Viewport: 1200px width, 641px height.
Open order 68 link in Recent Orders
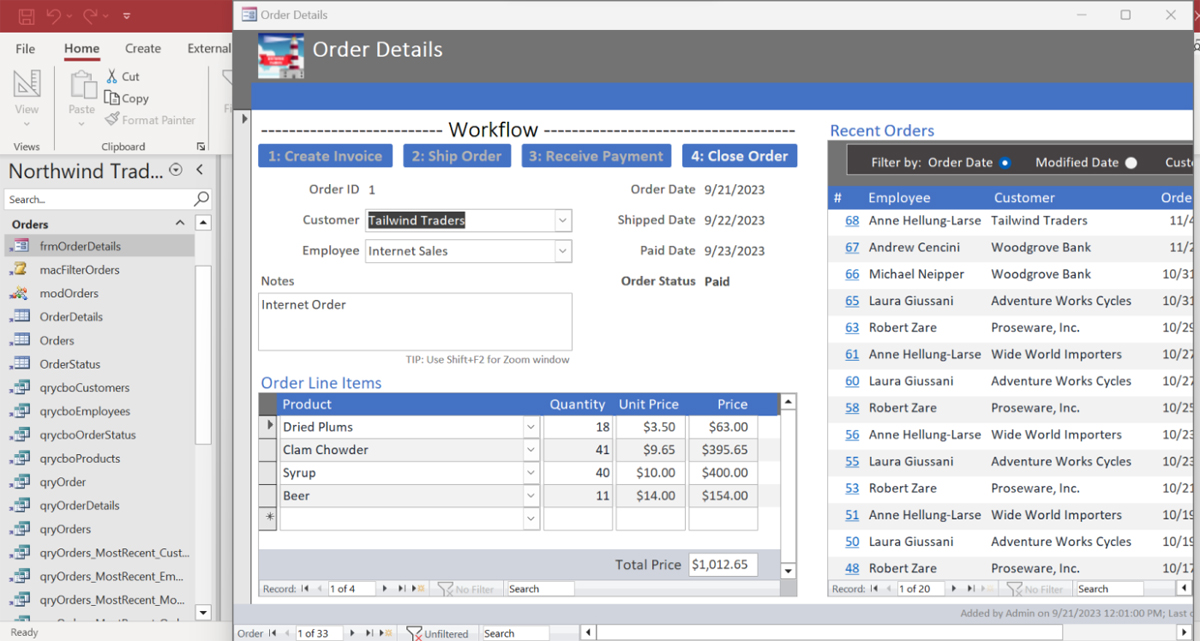point(852,221)
